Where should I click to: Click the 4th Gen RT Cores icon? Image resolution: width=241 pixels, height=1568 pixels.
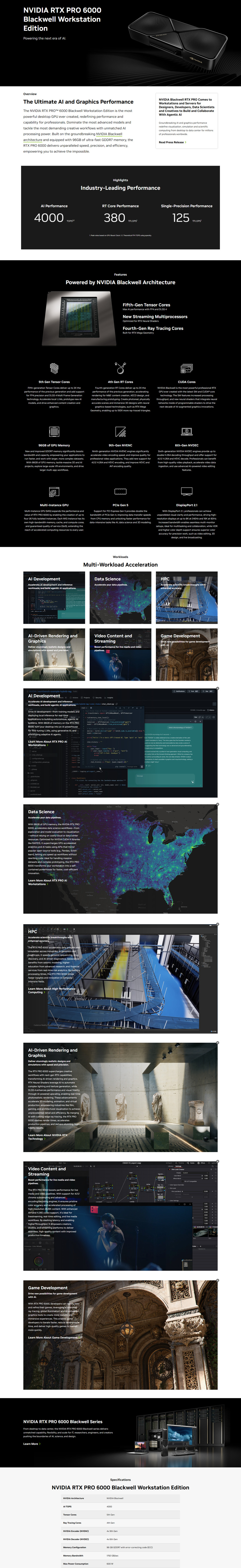click(120, 368)
